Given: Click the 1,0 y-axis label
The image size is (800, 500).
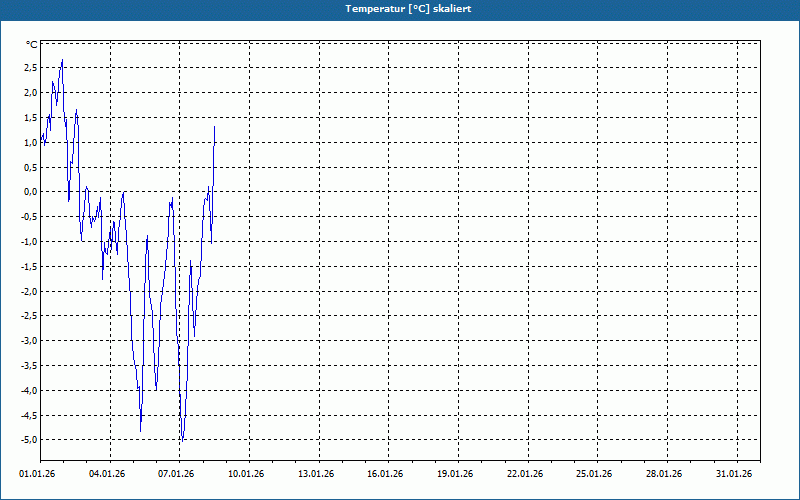Looking at the screenshot, I should (31, 143).
